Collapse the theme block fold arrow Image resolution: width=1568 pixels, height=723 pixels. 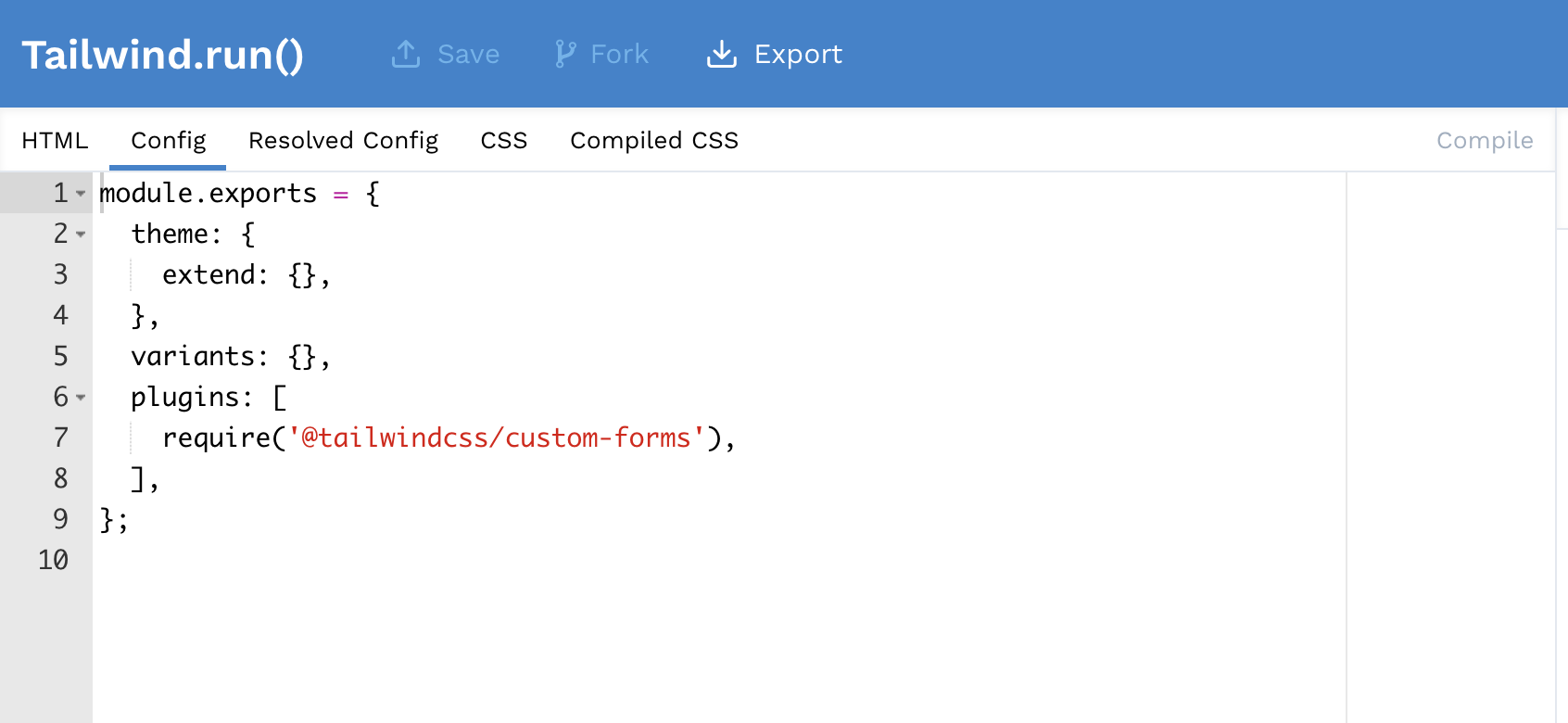[81, 235]
